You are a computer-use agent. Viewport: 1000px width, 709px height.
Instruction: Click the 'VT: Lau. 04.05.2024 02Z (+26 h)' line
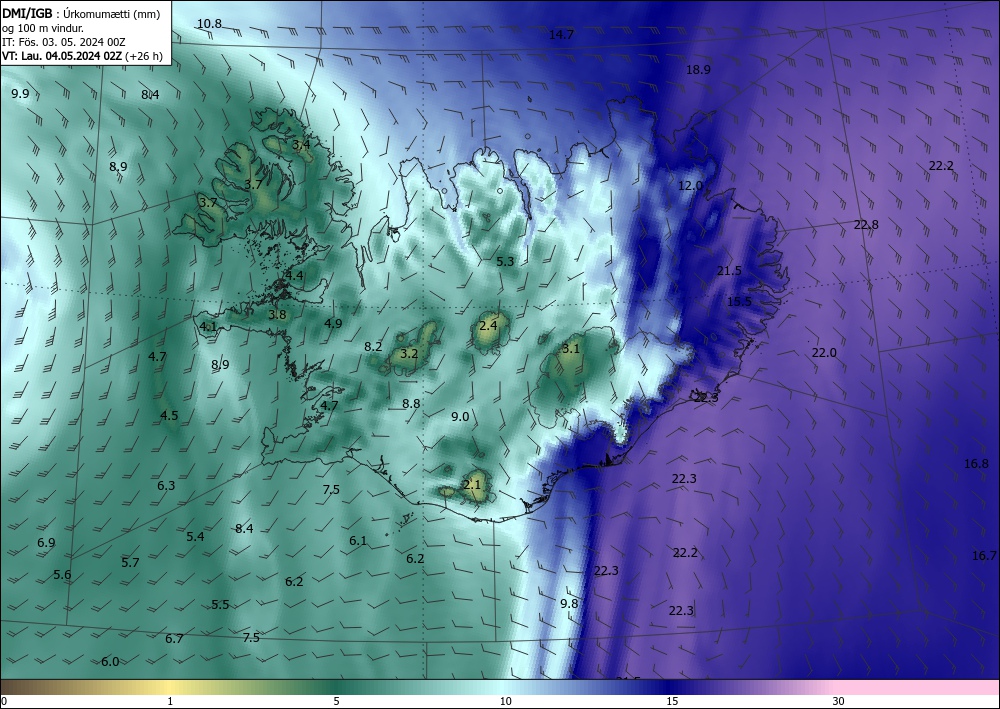(x=82, y=56)
